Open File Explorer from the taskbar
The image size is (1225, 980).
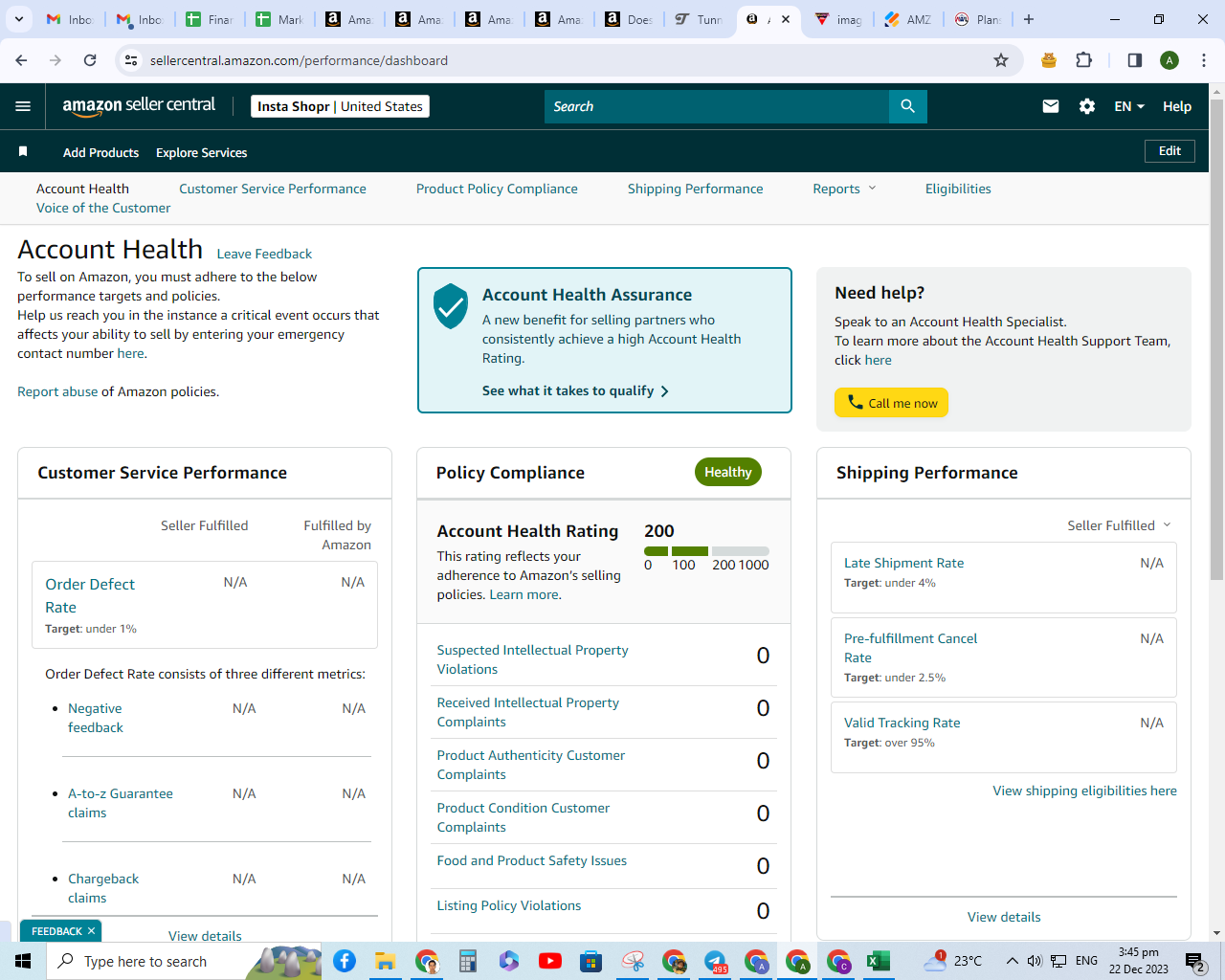coord(386,961)
